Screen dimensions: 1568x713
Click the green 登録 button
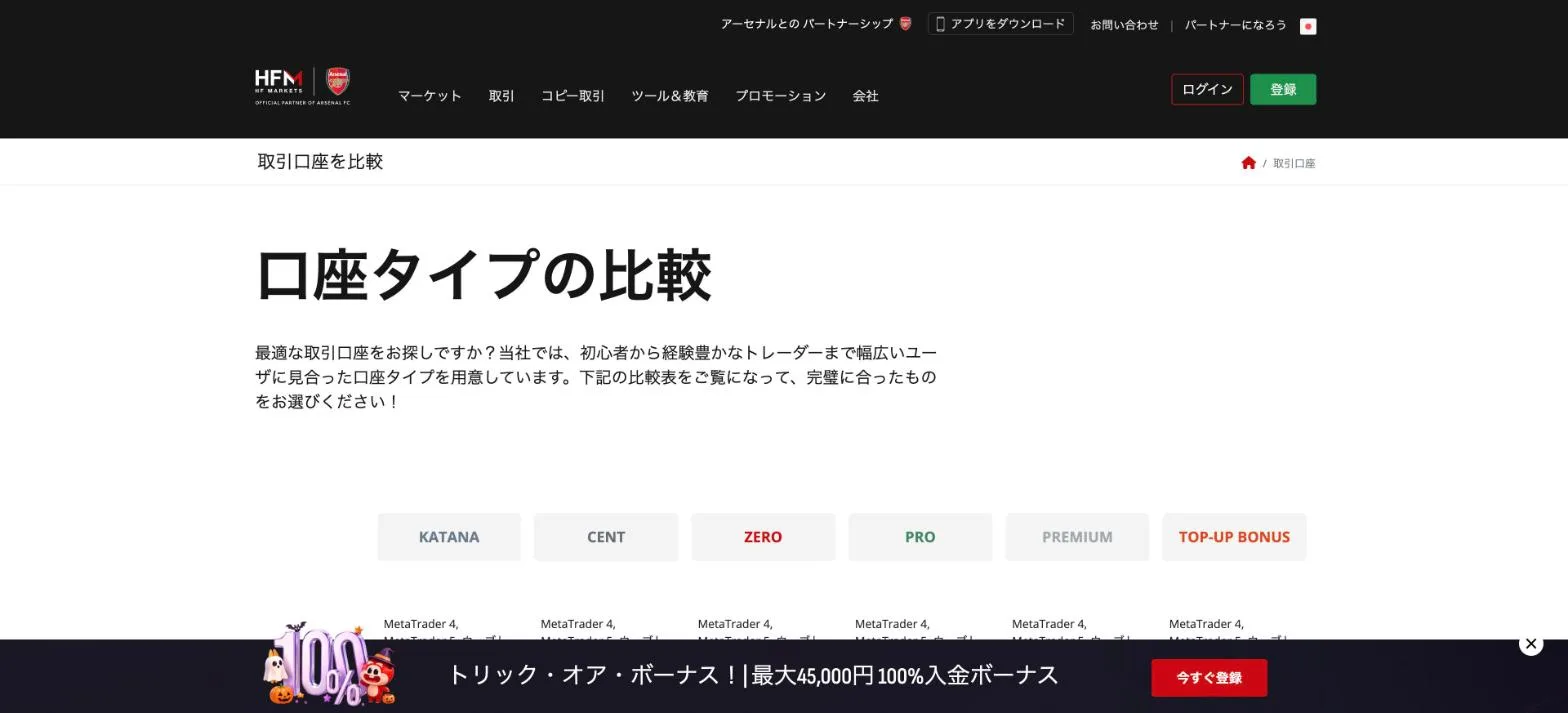point(1283,89)
